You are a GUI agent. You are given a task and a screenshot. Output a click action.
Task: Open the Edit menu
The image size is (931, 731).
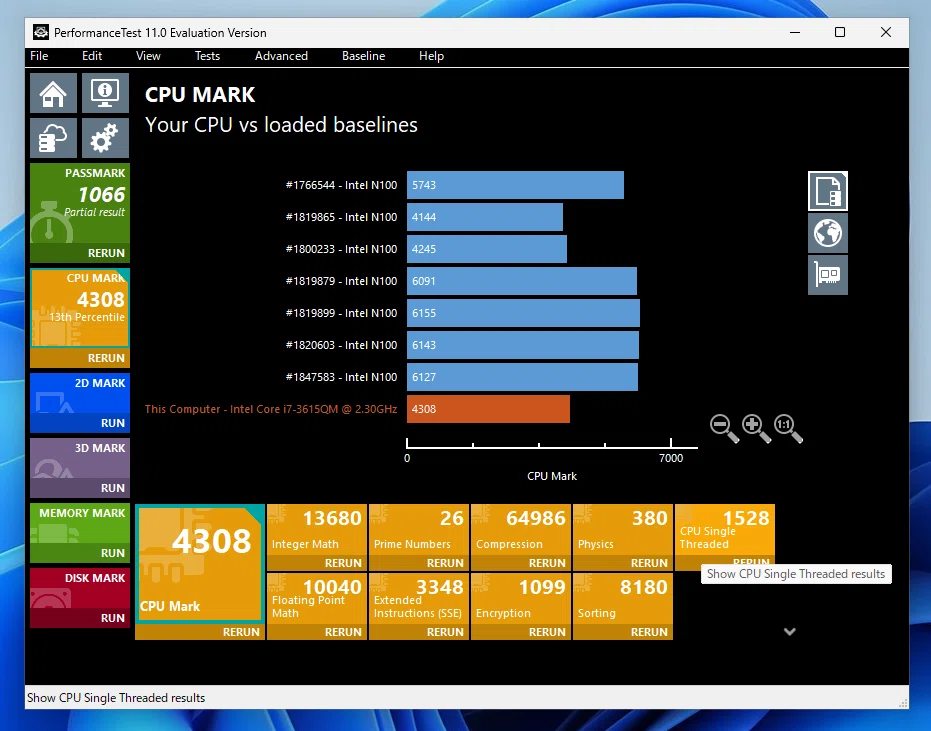(x=92, y=56)
